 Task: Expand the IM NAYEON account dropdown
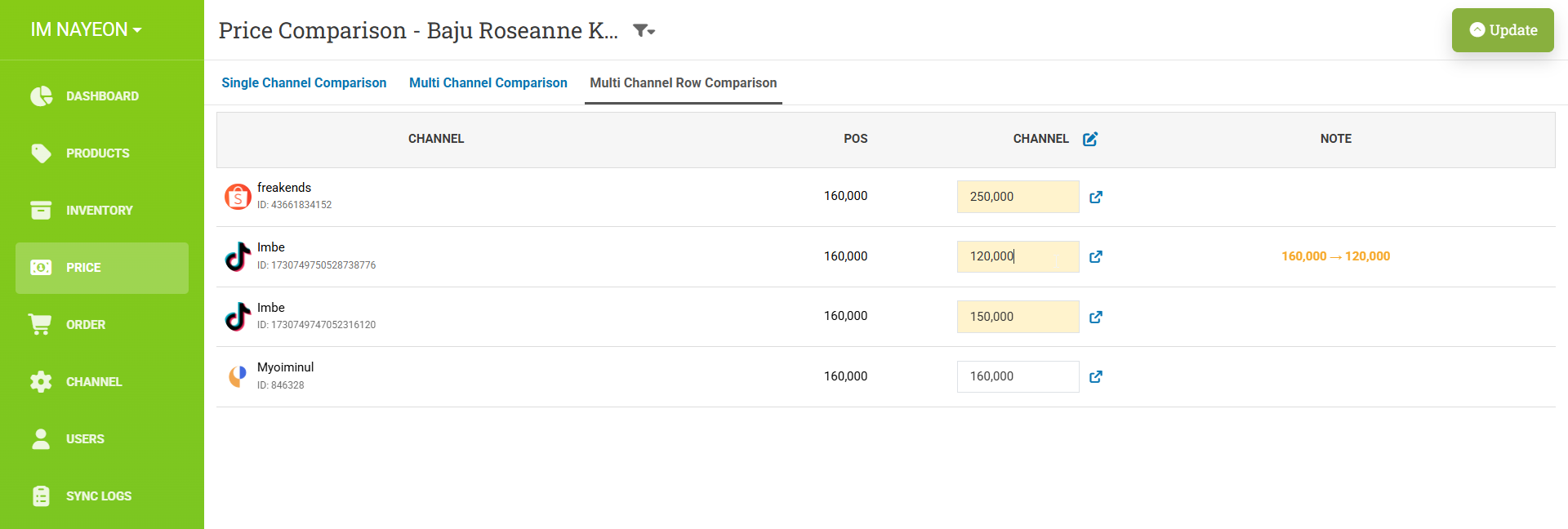(86, 29)
